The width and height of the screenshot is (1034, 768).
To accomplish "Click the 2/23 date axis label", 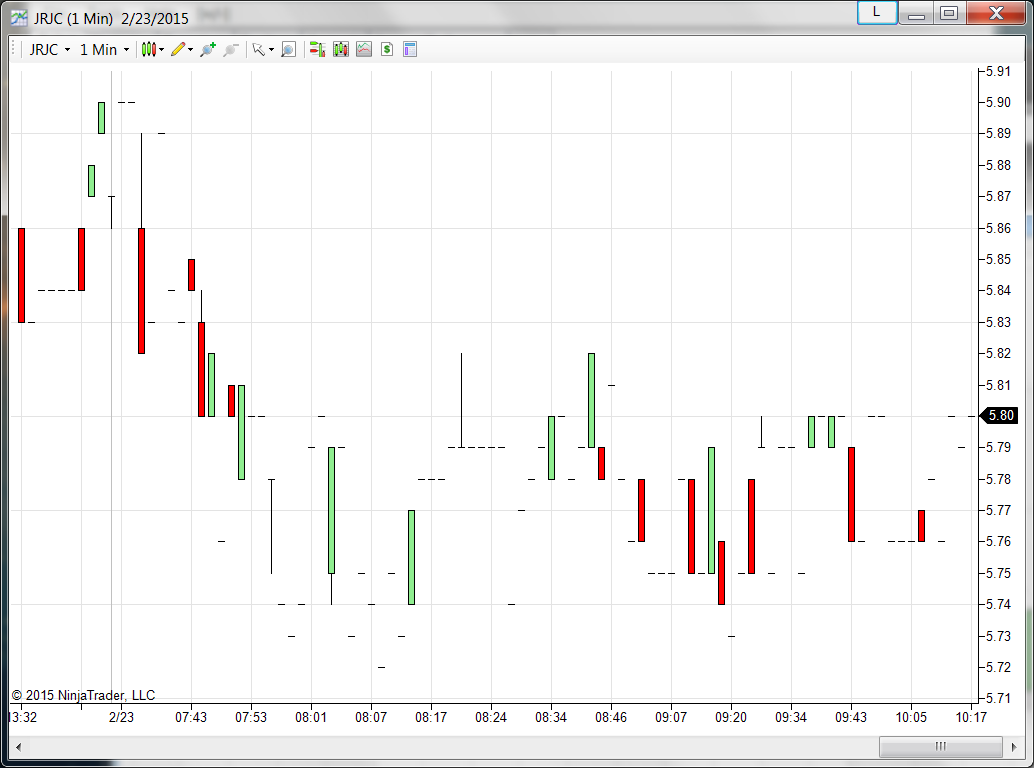I will [x=121, y=717].
